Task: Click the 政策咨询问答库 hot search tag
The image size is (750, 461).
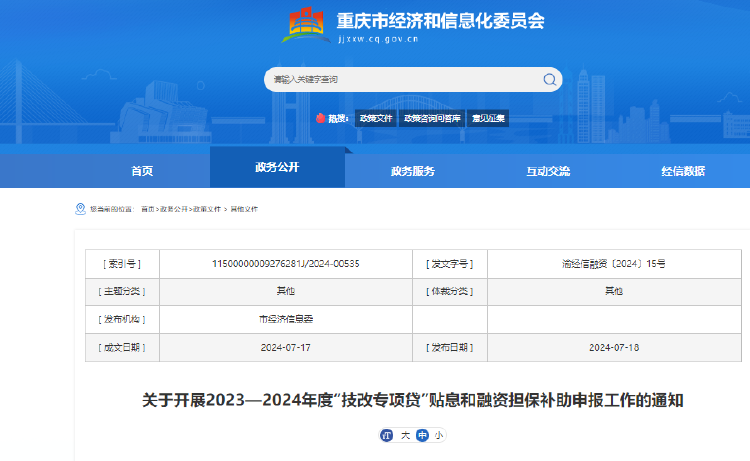Action: (432, 118)
